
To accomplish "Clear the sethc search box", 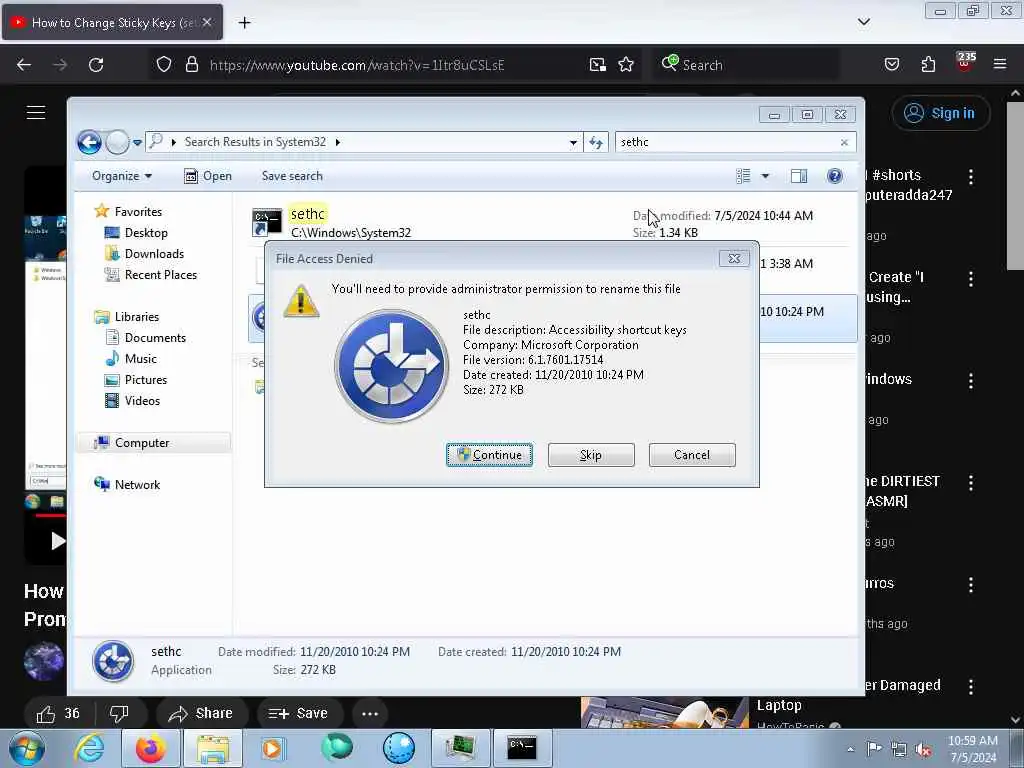I will (x=844, y=142).
